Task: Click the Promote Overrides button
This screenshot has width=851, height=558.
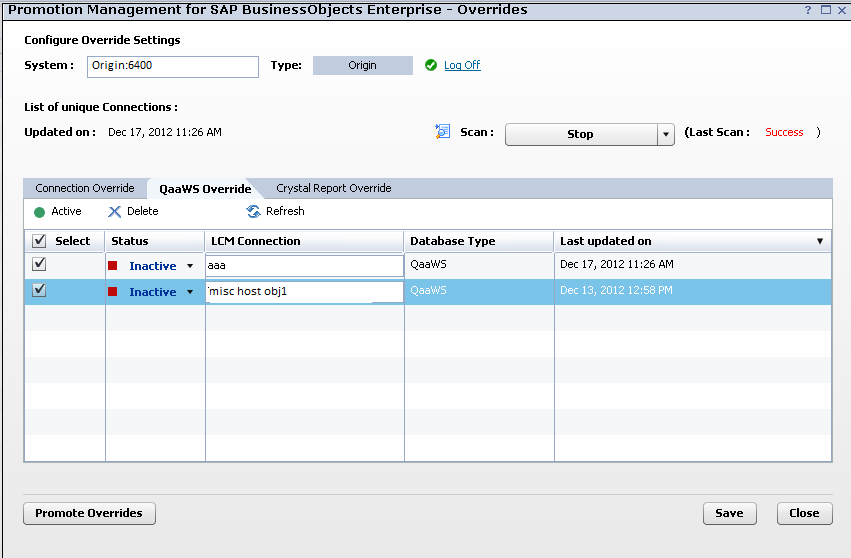Action: (90, 513)
